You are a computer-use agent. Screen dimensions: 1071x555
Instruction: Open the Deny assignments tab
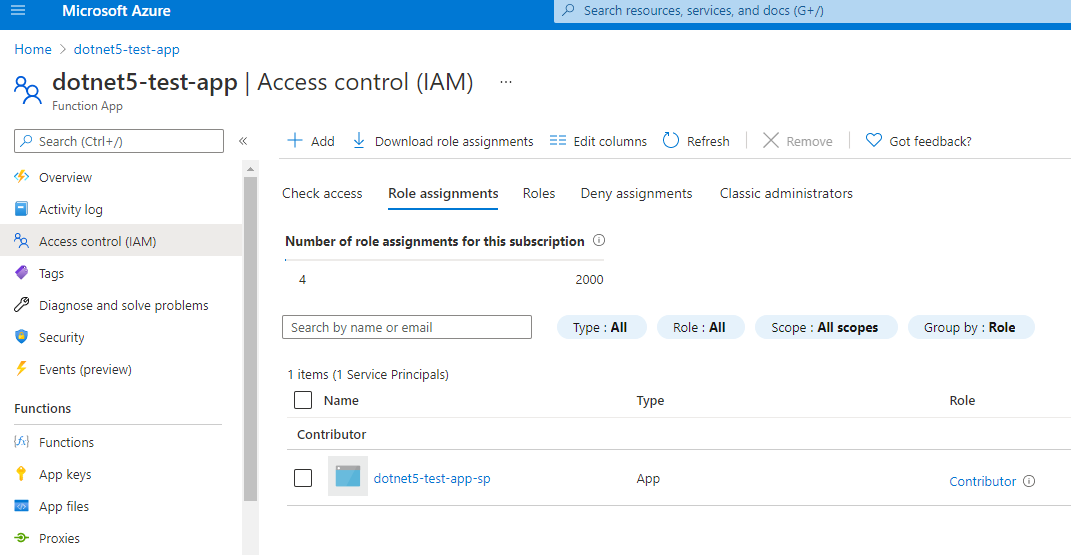click(x=637, y=193)
